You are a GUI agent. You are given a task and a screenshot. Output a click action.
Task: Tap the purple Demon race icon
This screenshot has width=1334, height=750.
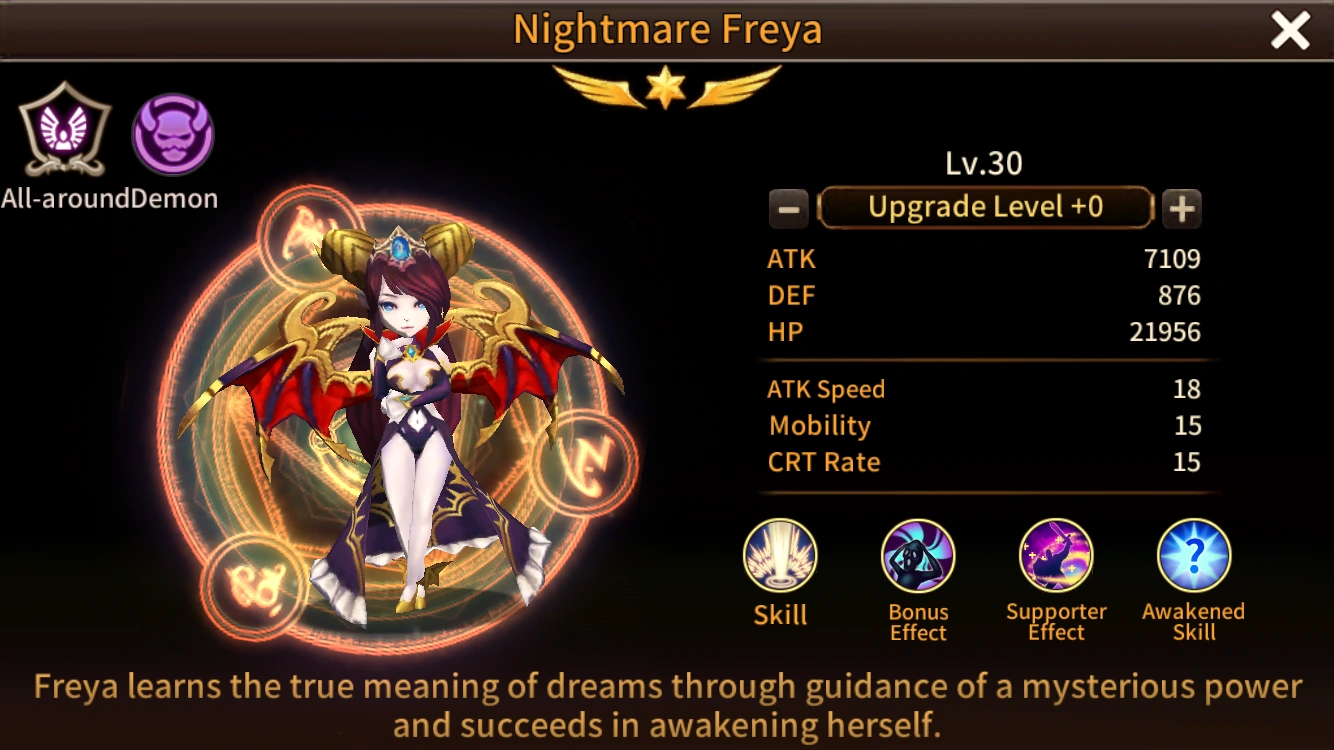[173, 134]
